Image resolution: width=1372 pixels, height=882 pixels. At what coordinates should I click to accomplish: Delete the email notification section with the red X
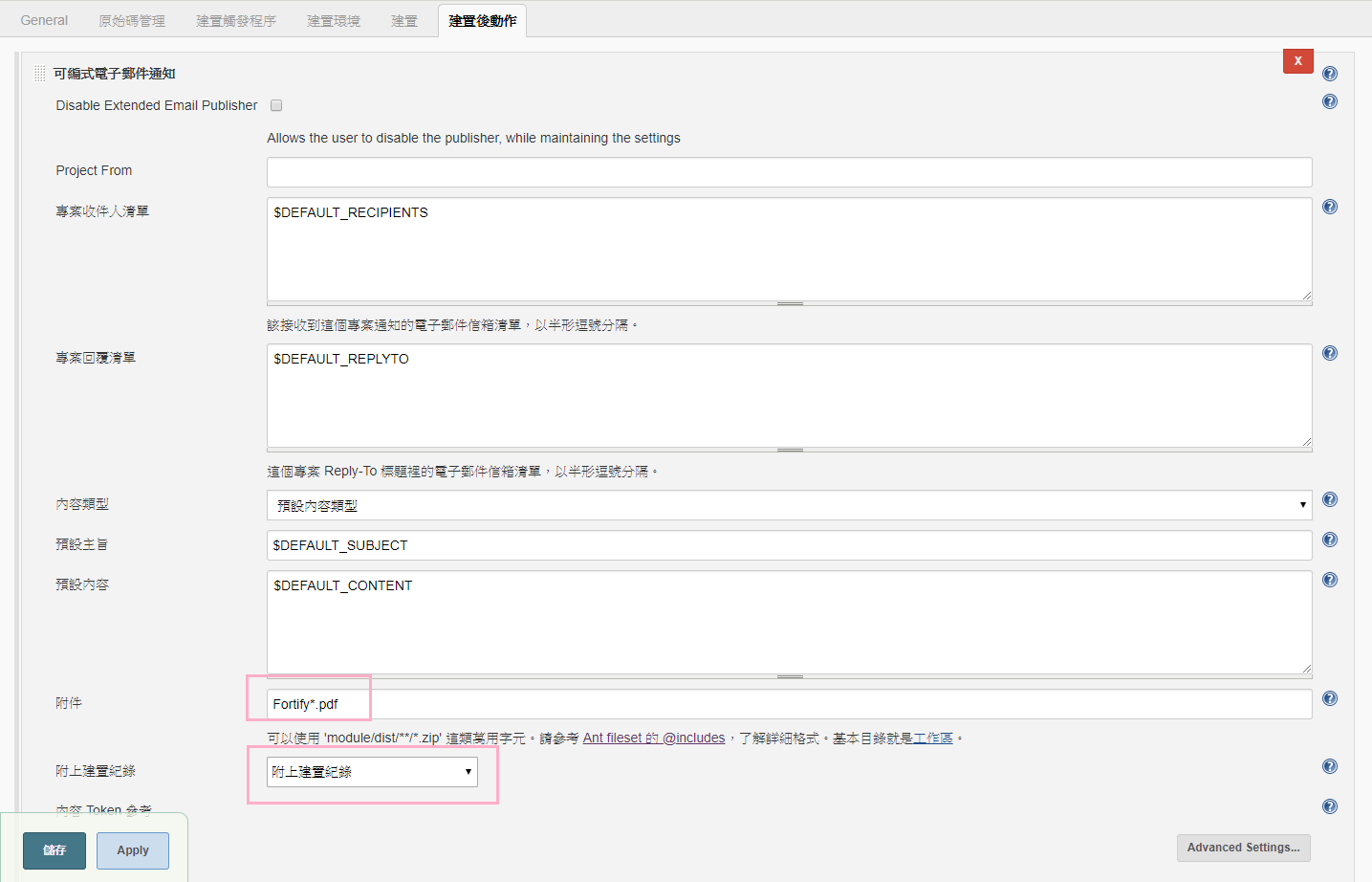point(1297,60)
